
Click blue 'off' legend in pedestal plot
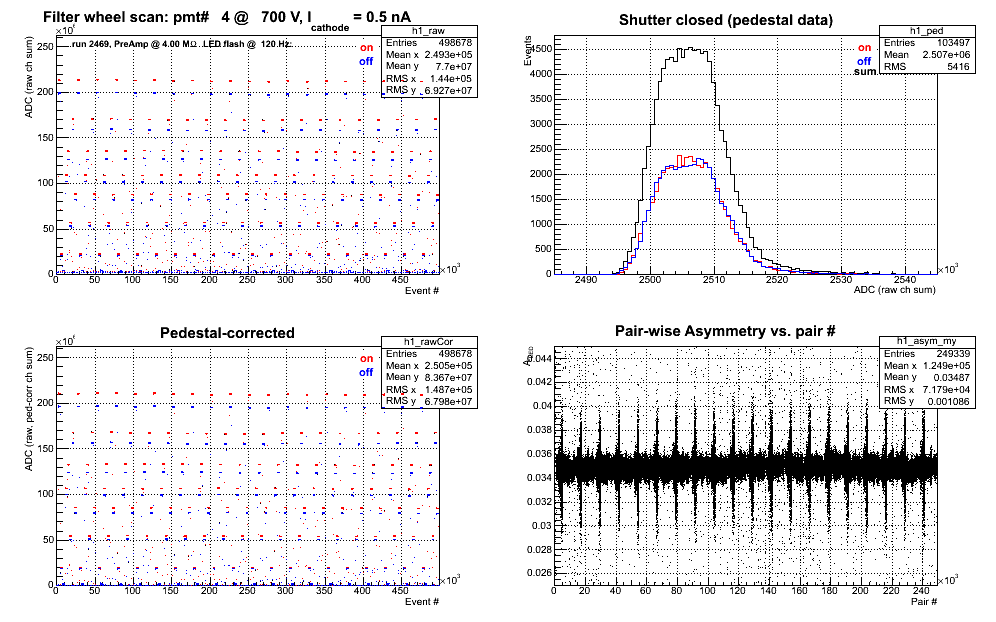click(x=864, y=61)
